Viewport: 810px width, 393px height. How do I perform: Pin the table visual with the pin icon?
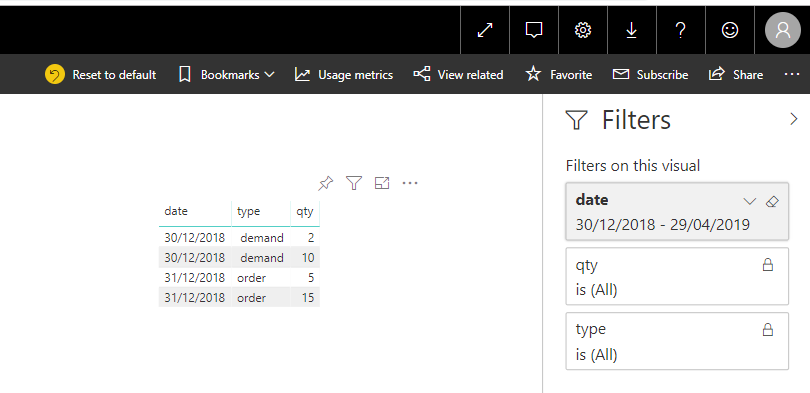325,183
